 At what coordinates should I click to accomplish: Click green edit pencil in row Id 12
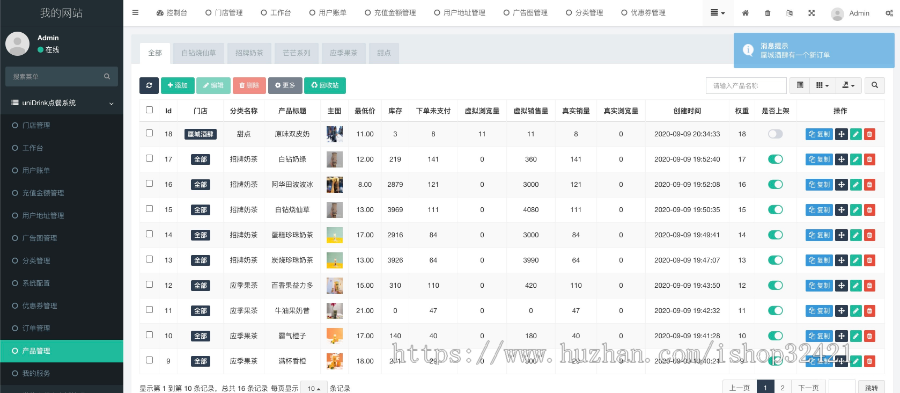856,285
